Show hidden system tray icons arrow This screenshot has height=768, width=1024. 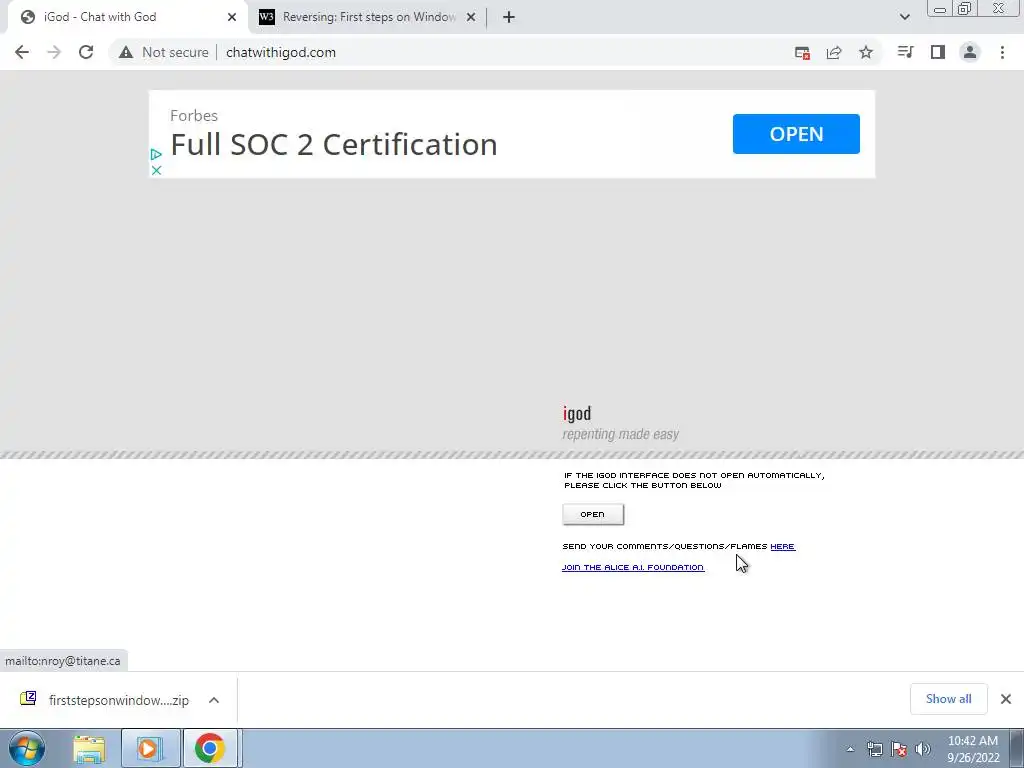pos(850,749)
